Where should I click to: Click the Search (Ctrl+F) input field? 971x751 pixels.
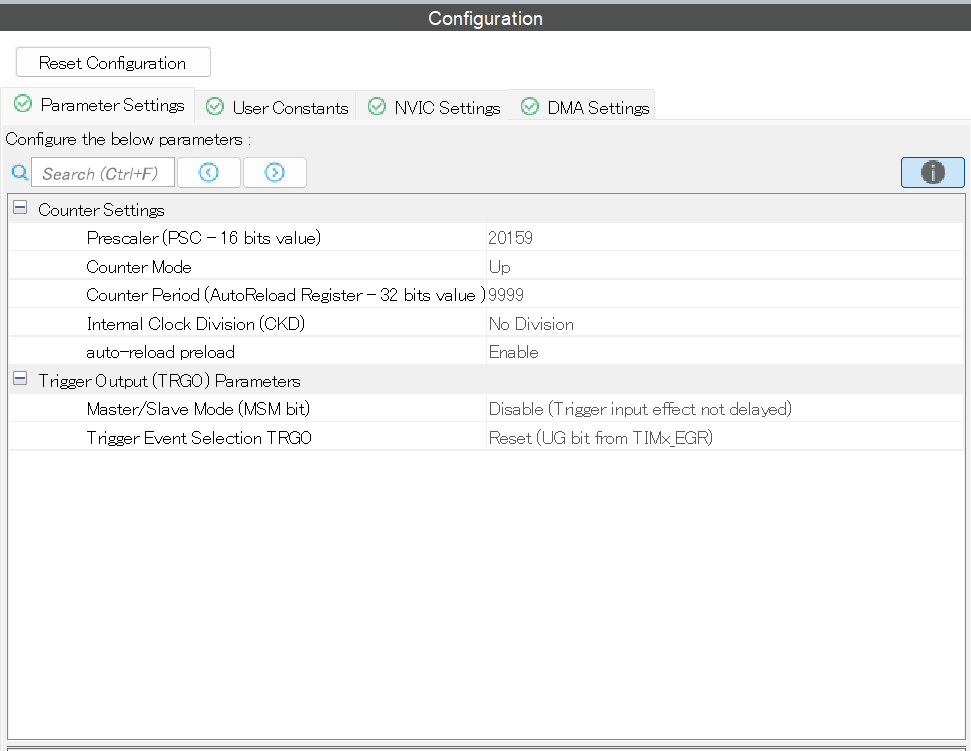[x=102, y=173]
